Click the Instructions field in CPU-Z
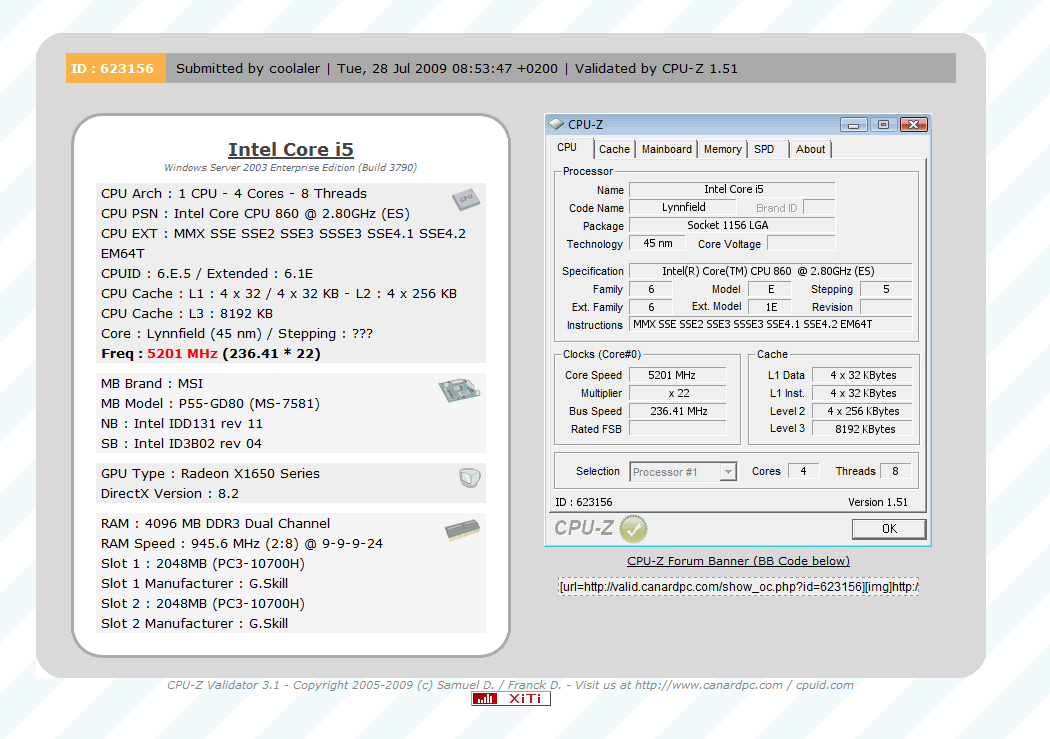The image size is (1050, 739). (x=771, y=325)
